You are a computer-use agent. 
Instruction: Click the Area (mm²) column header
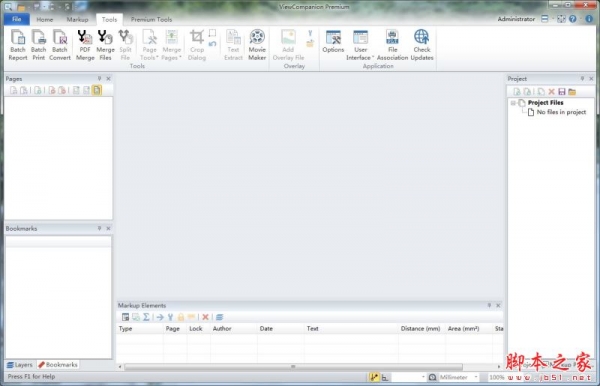coord(468,328)
